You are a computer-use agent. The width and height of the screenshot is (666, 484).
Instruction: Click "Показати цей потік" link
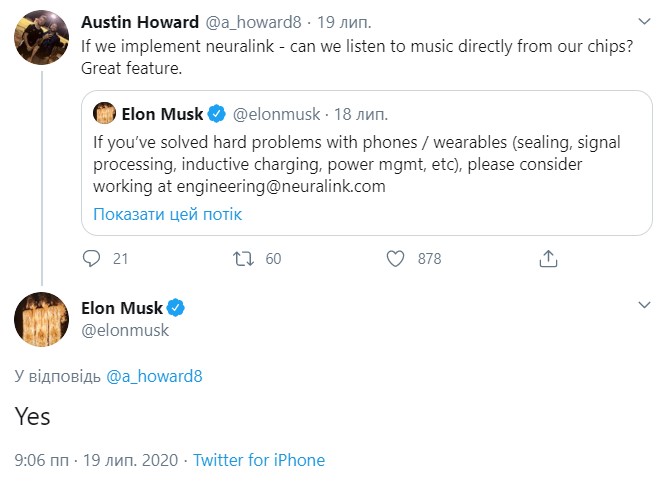tap(167, 214)
